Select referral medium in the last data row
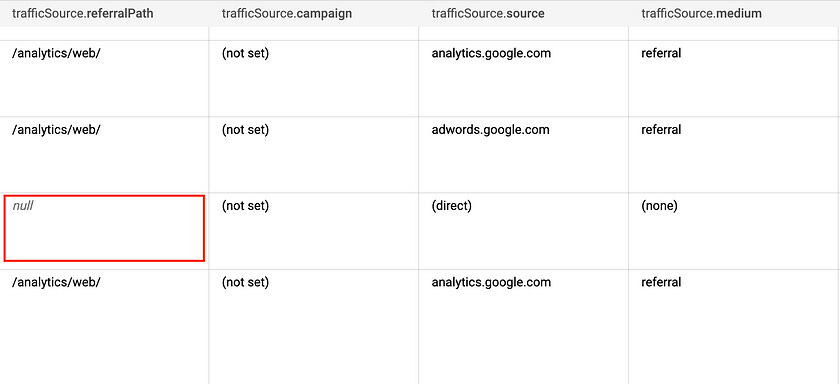840x384 pixels. [661, 282]
